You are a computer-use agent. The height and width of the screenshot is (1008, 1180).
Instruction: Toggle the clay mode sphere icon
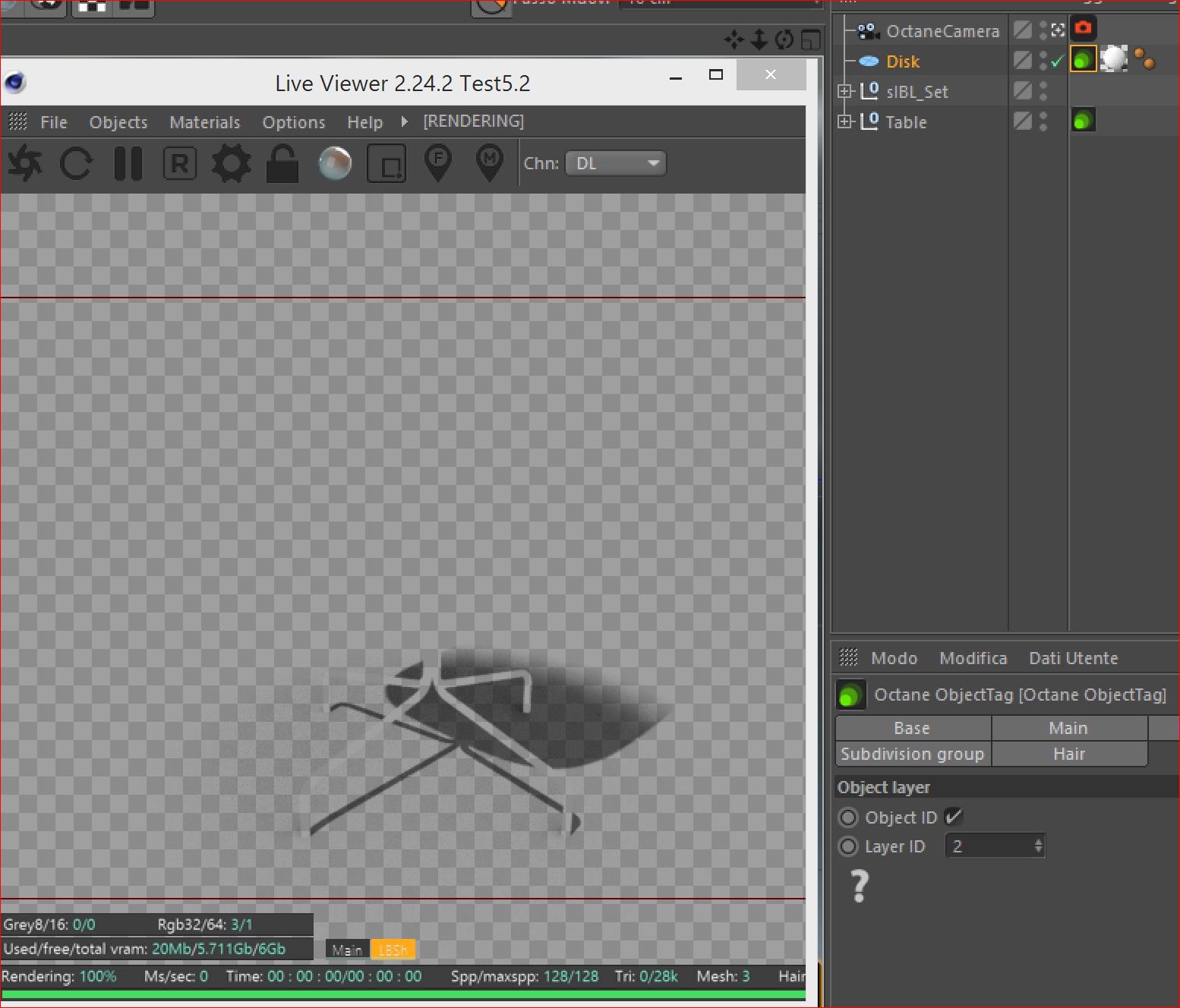[335, 163]
